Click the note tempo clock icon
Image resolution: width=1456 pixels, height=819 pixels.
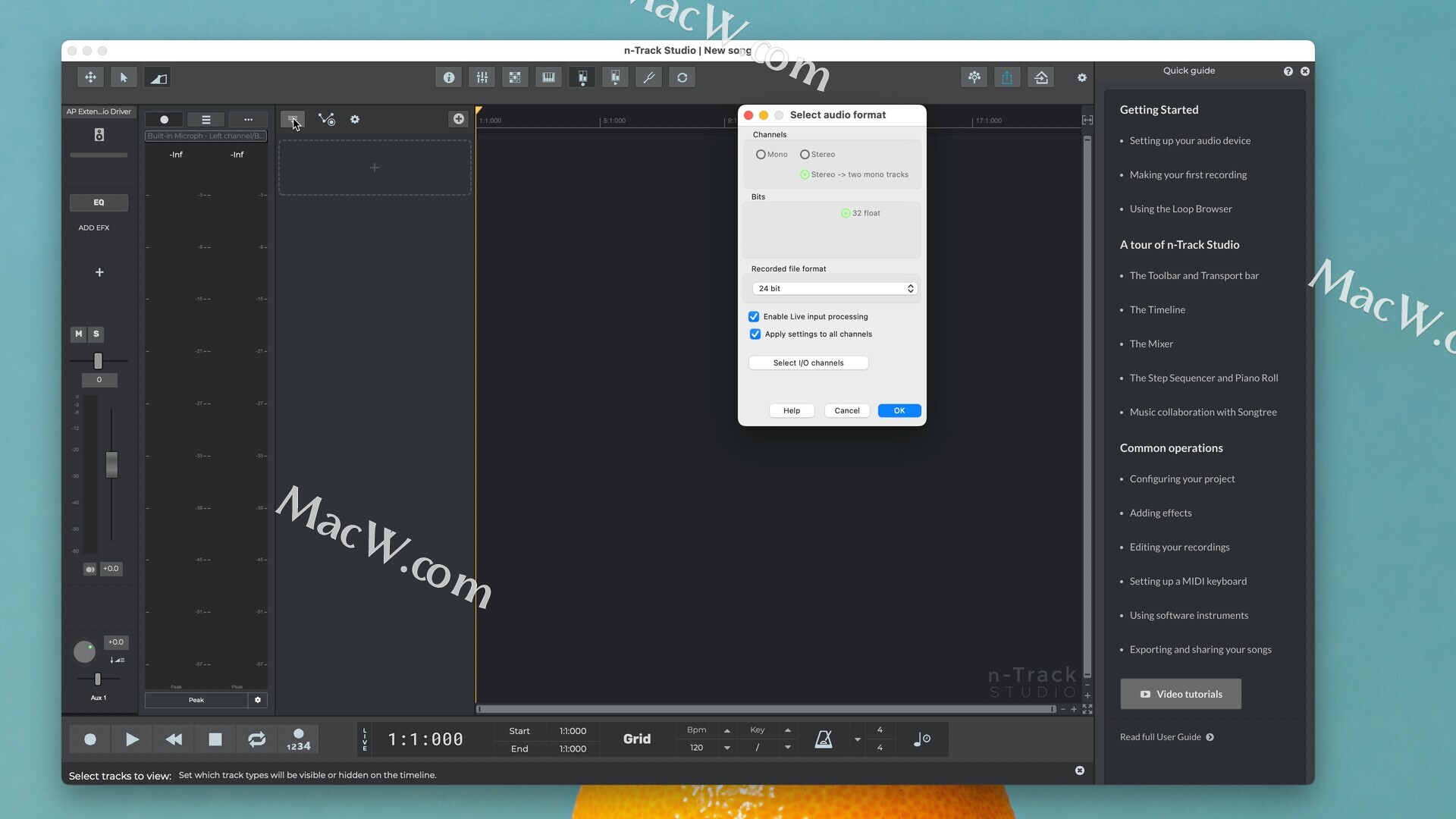pyautogui.click(x=922, y=739)
